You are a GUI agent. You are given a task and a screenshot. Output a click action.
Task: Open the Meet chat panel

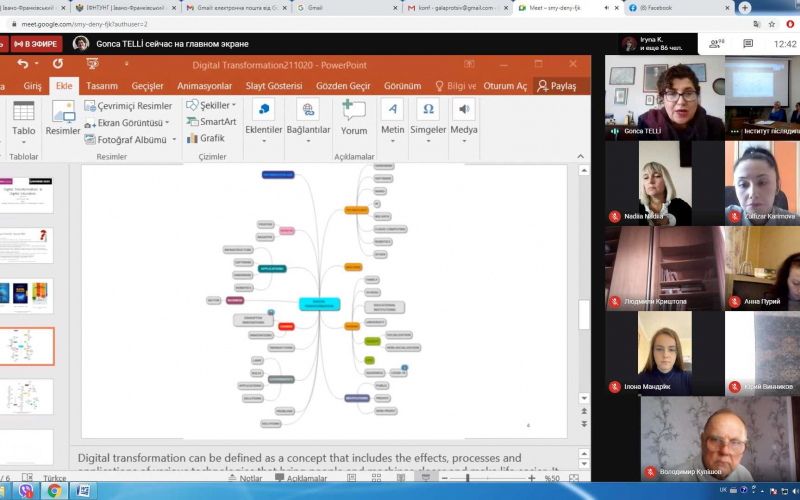(x=748, y=44)
